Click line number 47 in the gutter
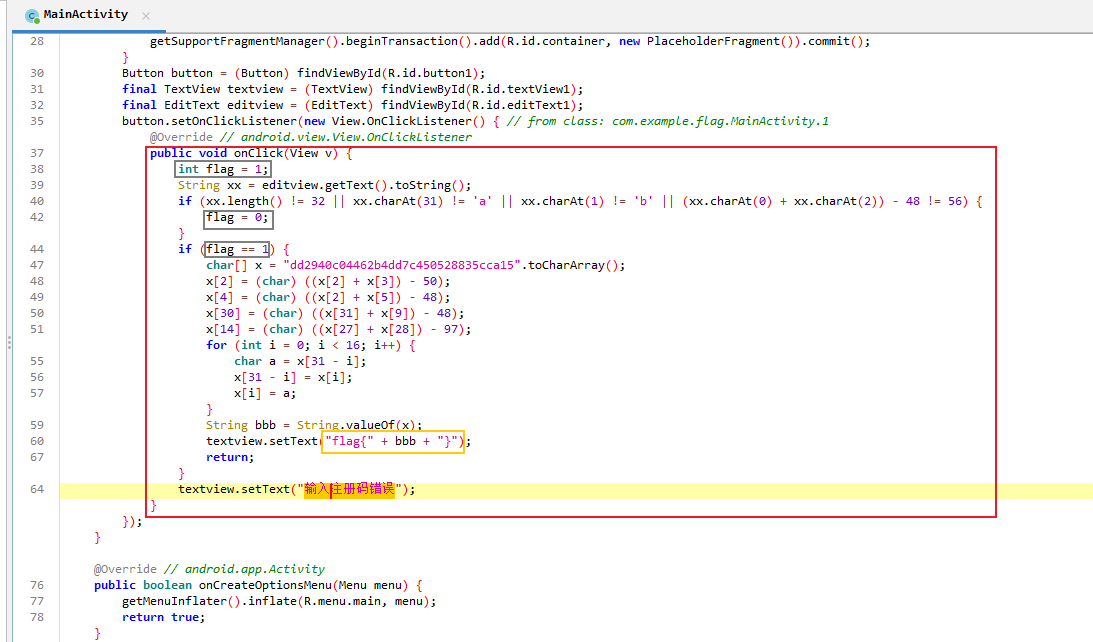 (x=37, y=265)
